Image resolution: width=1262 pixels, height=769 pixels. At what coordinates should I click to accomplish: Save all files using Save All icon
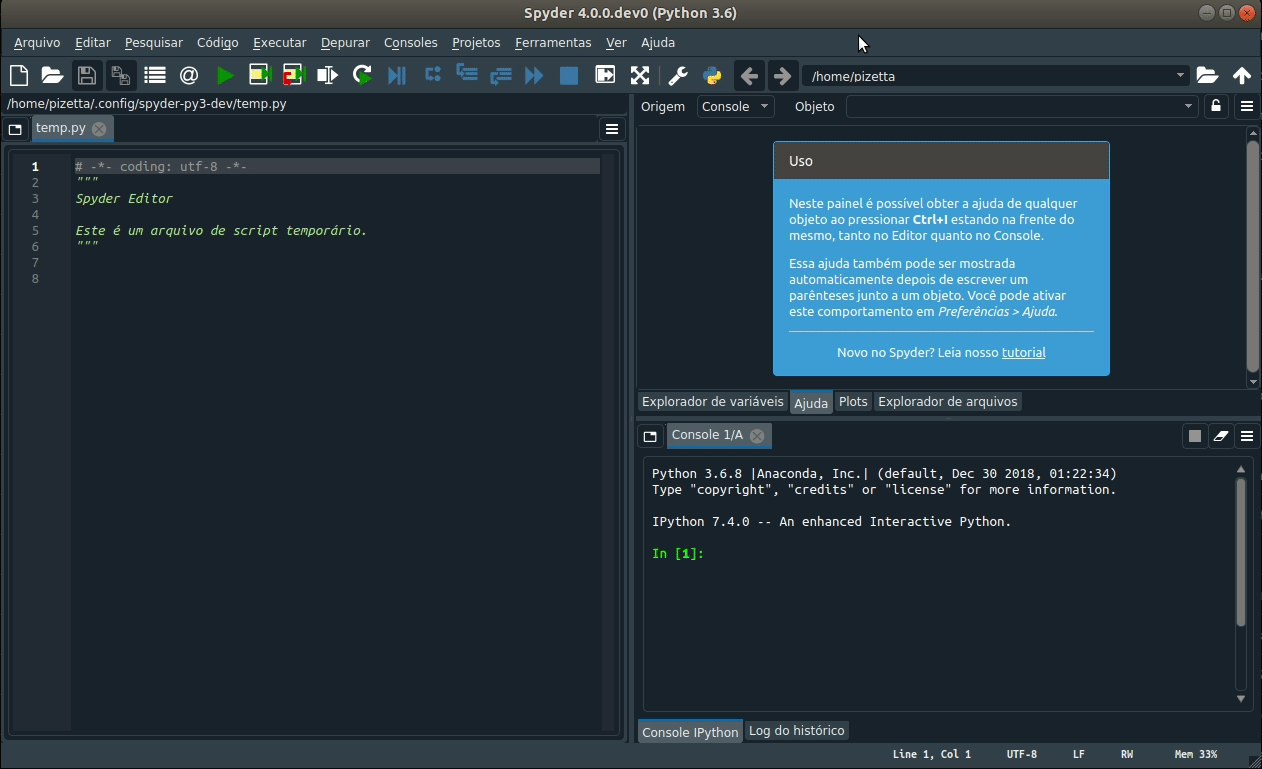(x=119, y=75)
